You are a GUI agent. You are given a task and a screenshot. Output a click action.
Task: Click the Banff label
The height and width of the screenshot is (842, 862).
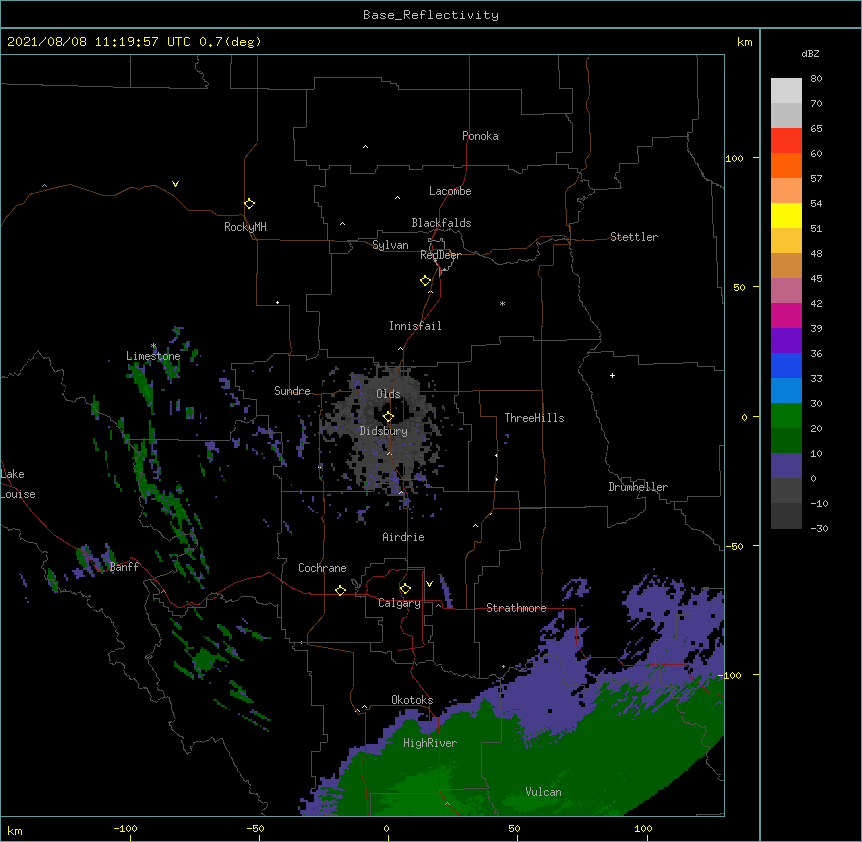click(124, 567)
